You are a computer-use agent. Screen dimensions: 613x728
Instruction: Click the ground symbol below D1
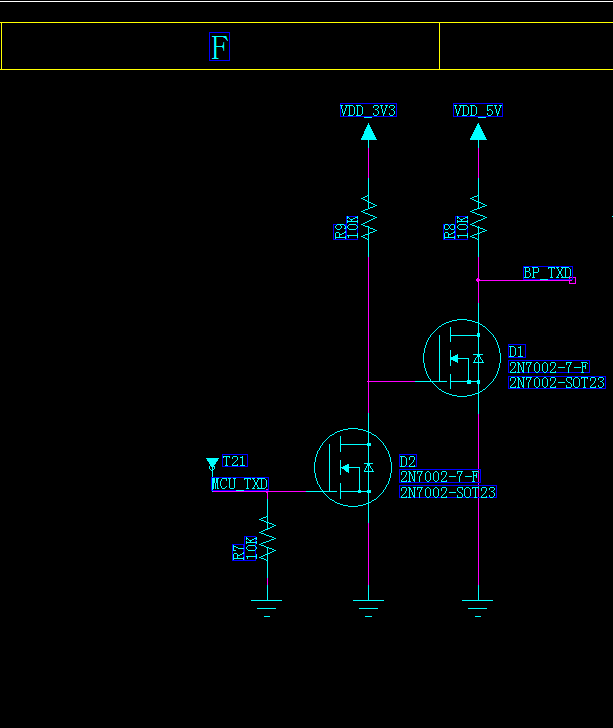coord(478,608)
